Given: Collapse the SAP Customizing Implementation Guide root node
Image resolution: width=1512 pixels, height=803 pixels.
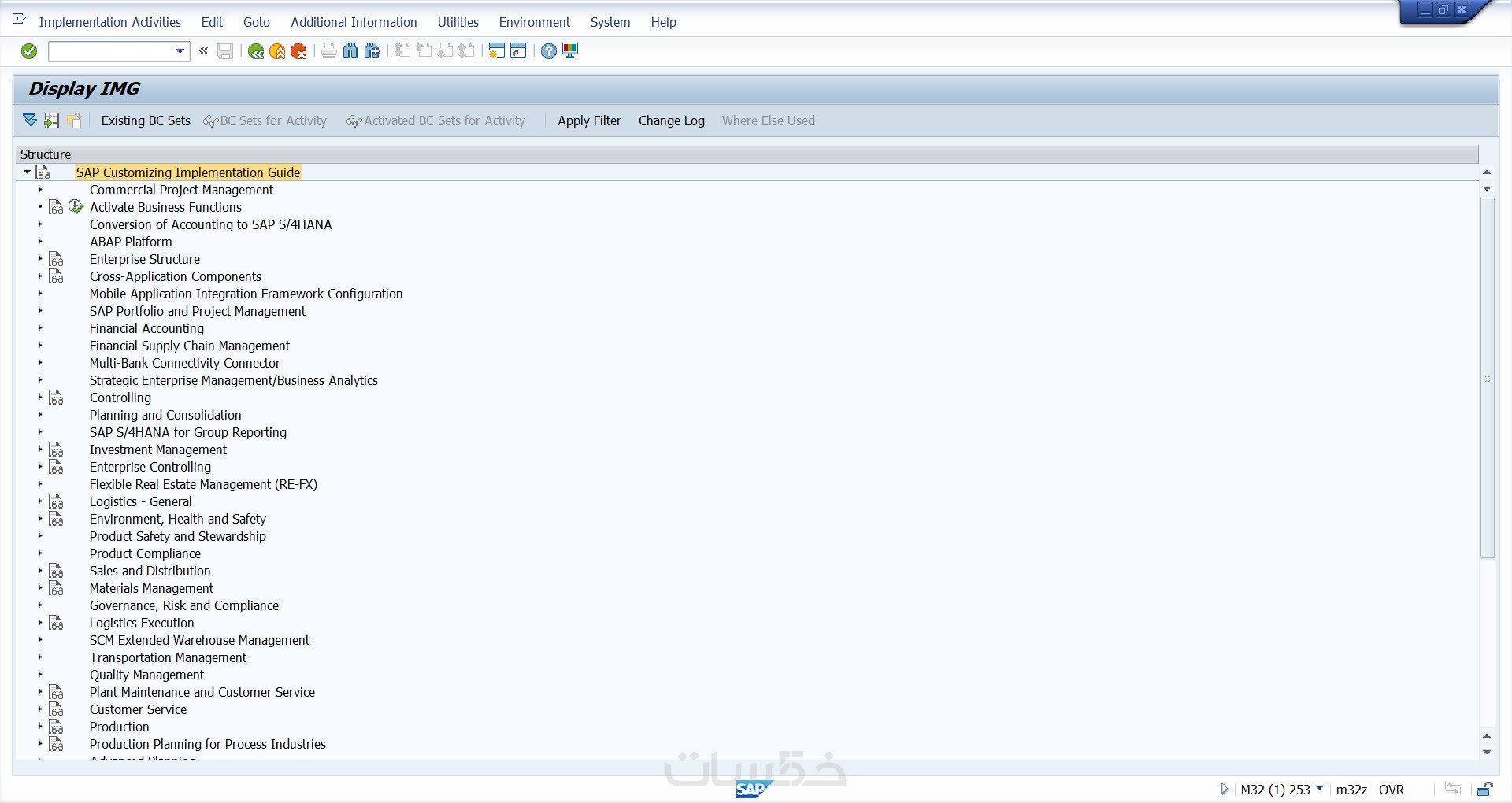Looking at the screenshot, I should tap(27, 172).
